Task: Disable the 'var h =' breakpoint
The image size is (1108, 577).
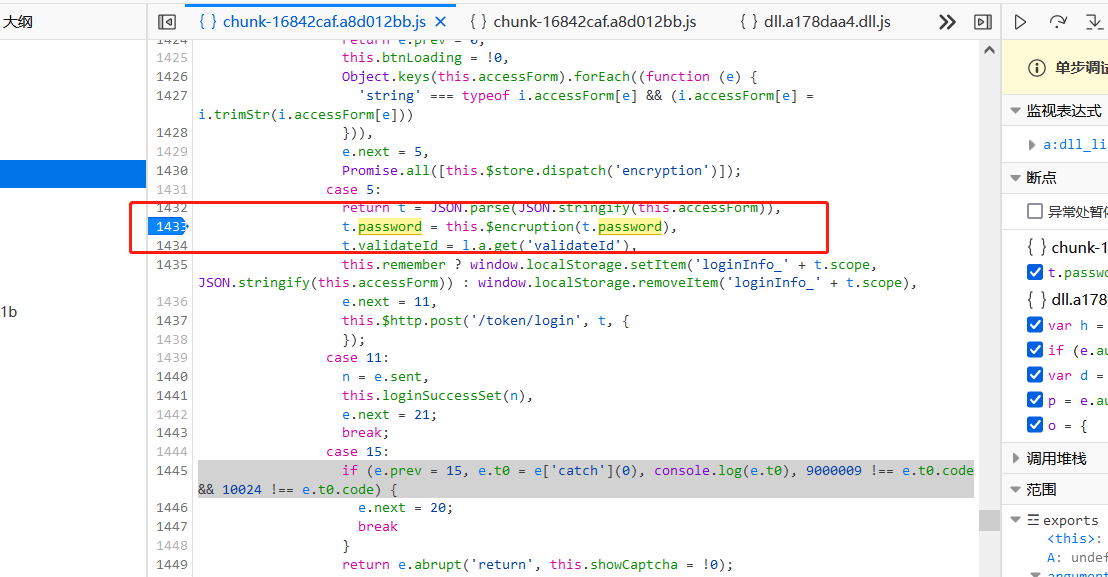Action: click(1035, 324)
